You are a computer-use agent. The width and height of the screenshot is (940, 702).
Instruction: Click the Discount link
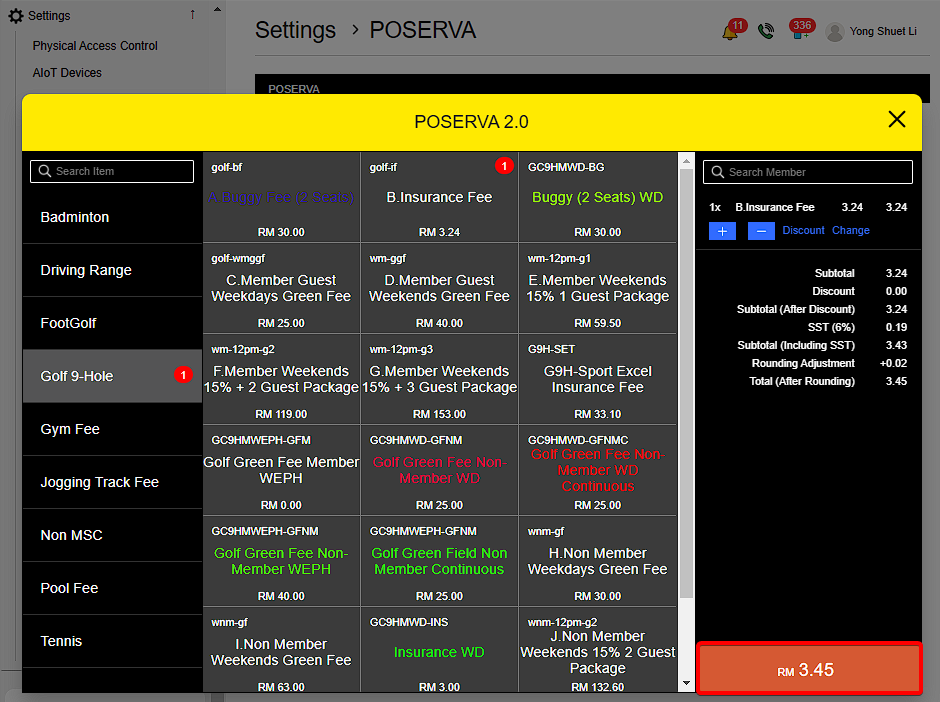point(803,230)
